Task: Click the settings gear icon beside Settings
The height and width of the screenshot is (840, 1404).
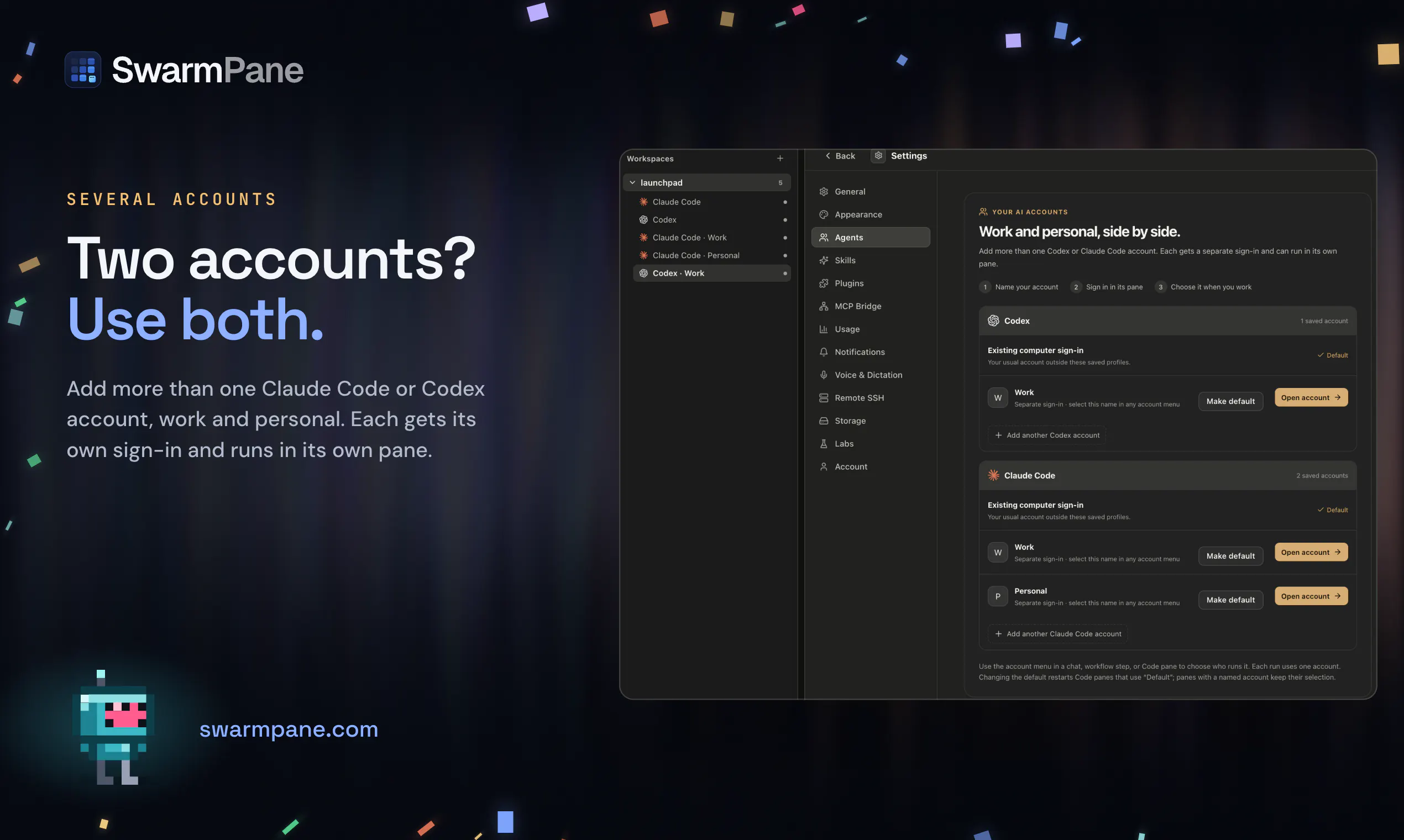Action: coord(878,156)
